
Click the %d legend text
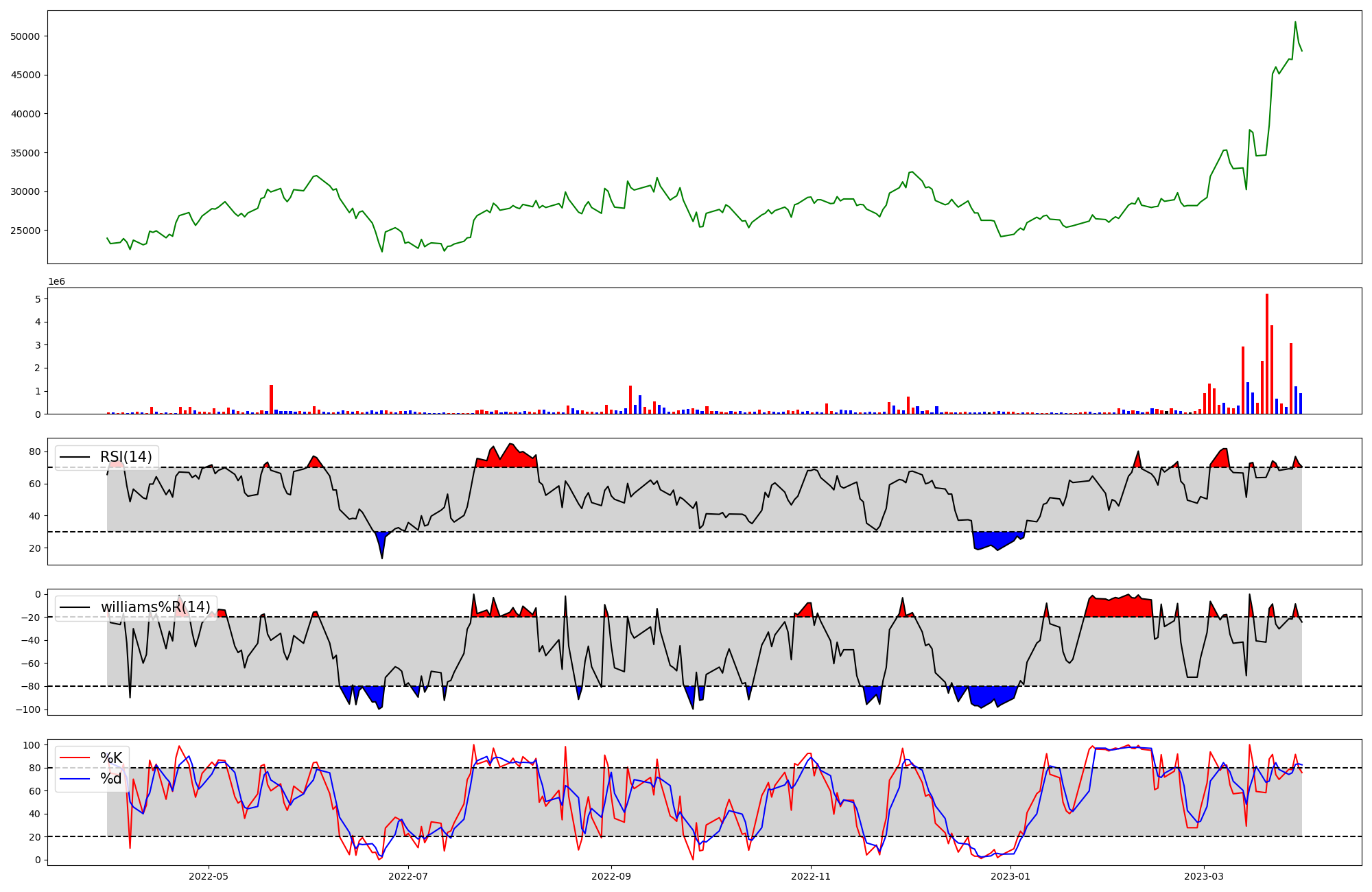pos(111,778)
